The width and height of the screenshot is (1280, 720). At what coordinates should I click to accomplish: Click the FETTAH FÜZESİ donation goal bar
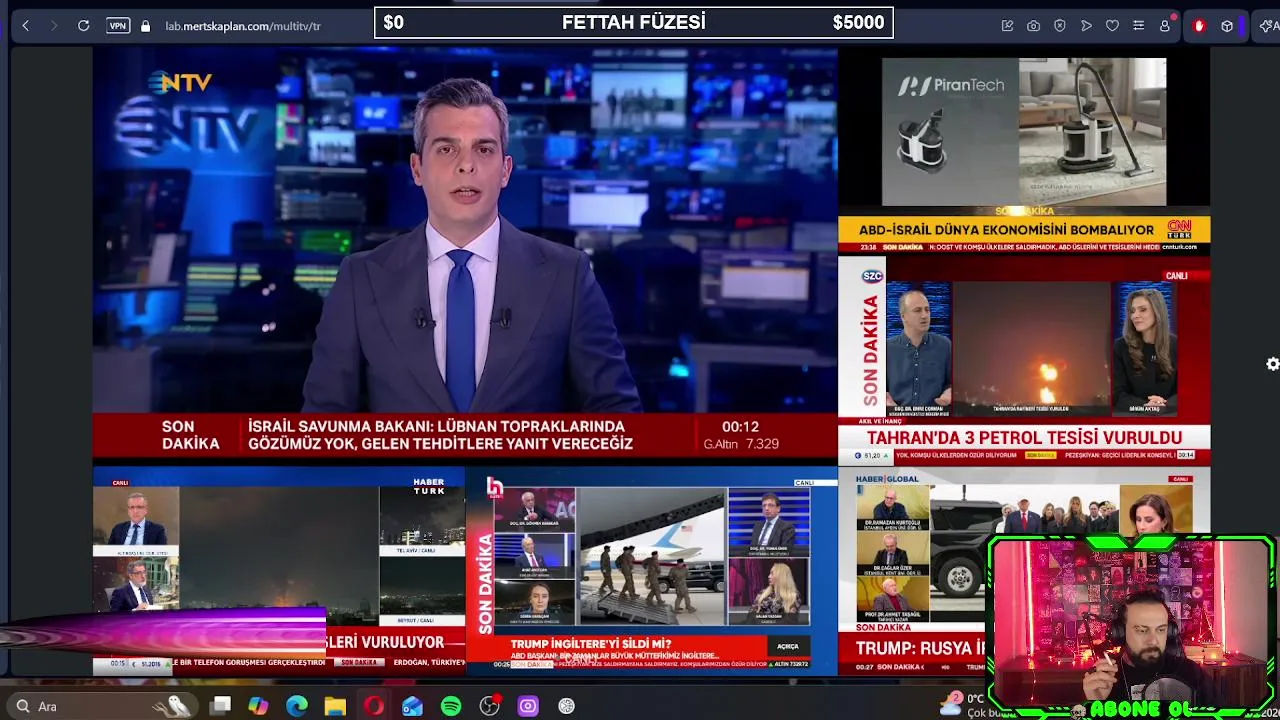[633, 22]
